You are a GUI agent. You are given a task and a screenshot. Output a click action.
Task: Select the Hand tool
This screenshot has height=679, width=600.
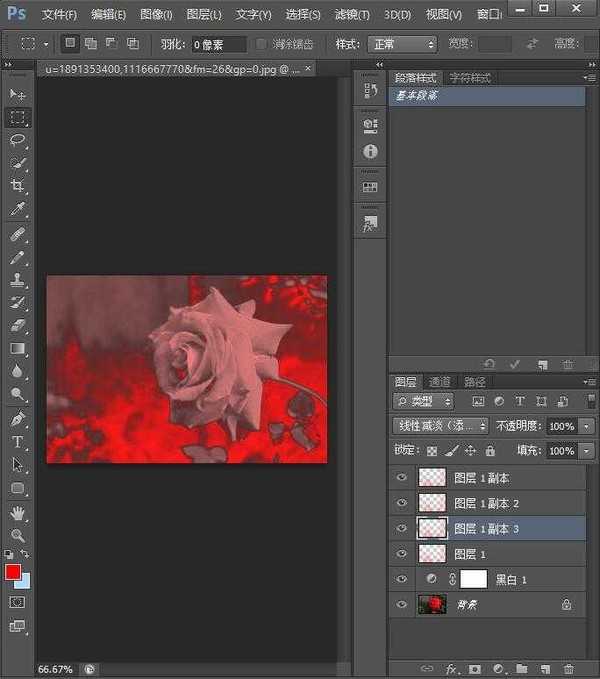tap(18, 512)
